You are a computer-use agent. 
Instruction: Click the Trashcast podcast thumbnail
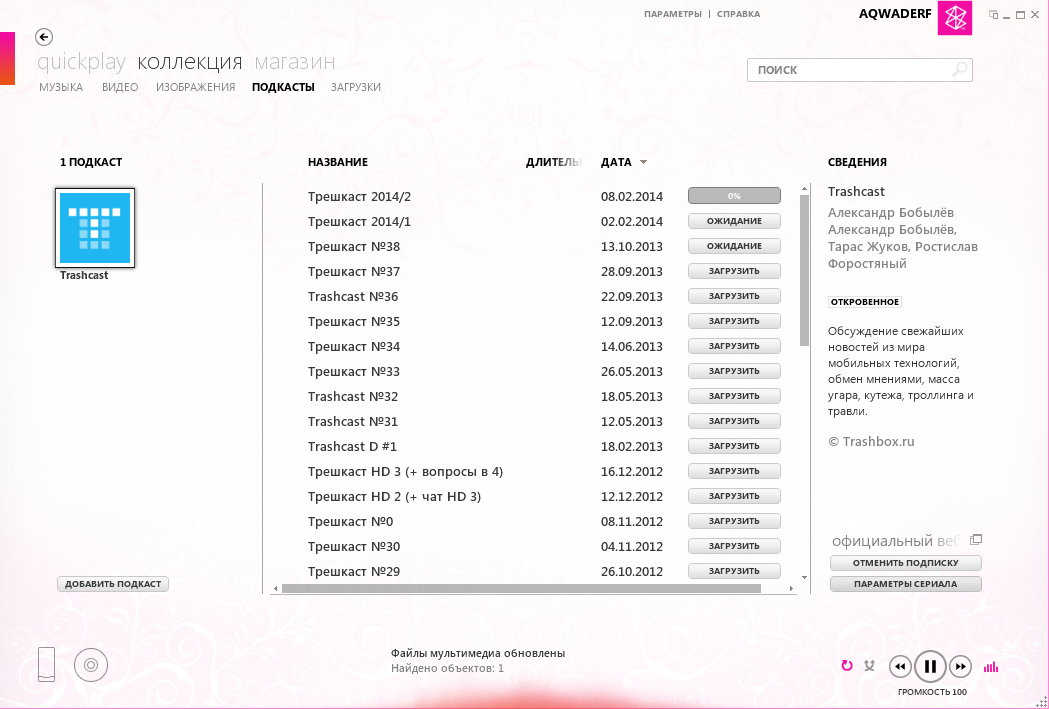click(x=95, y=228)
